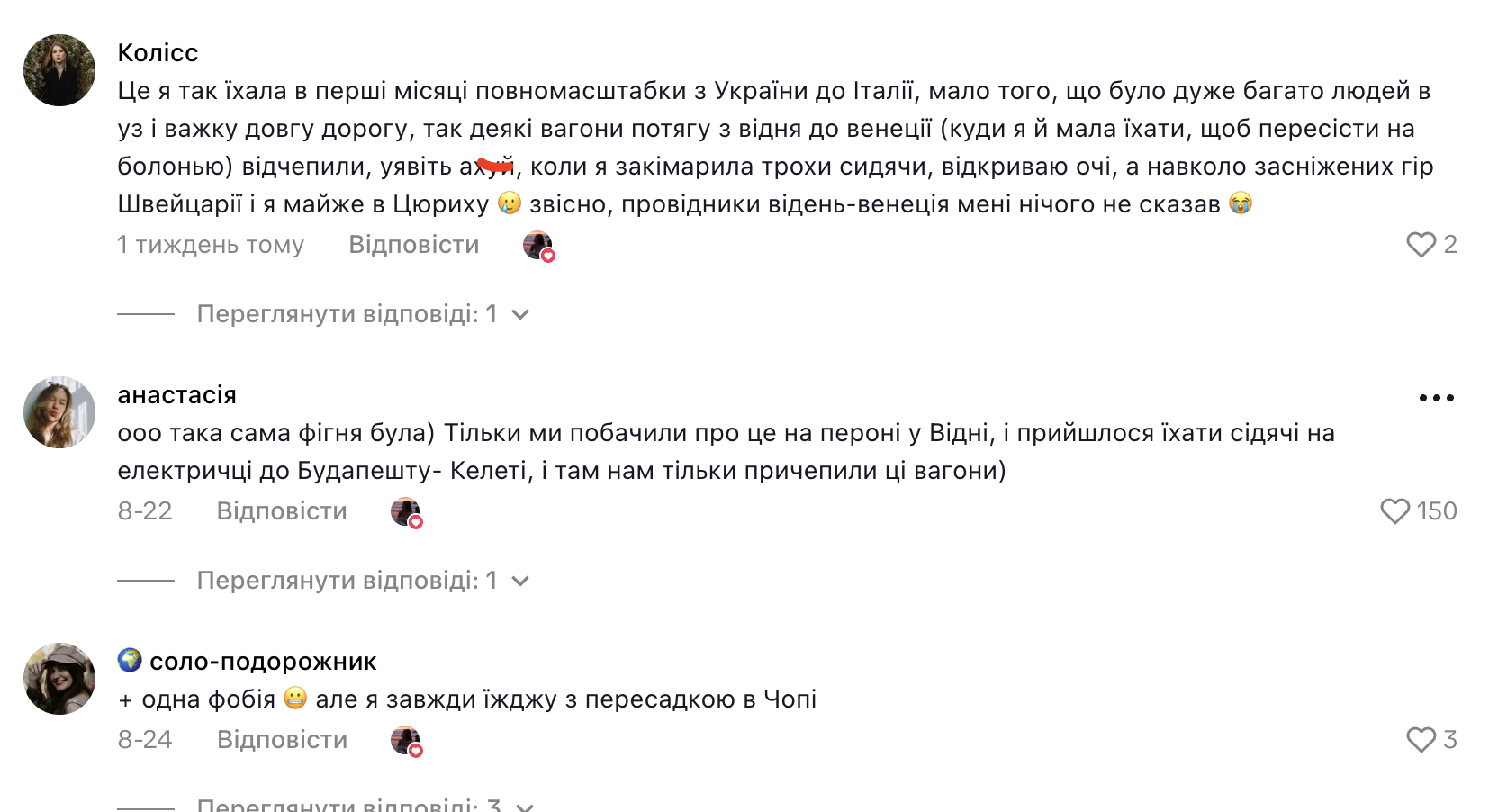Viewport: 1489px width, 812px height.
Task: Click Колісс profile avatar
Action: click(x=59, y=70)
